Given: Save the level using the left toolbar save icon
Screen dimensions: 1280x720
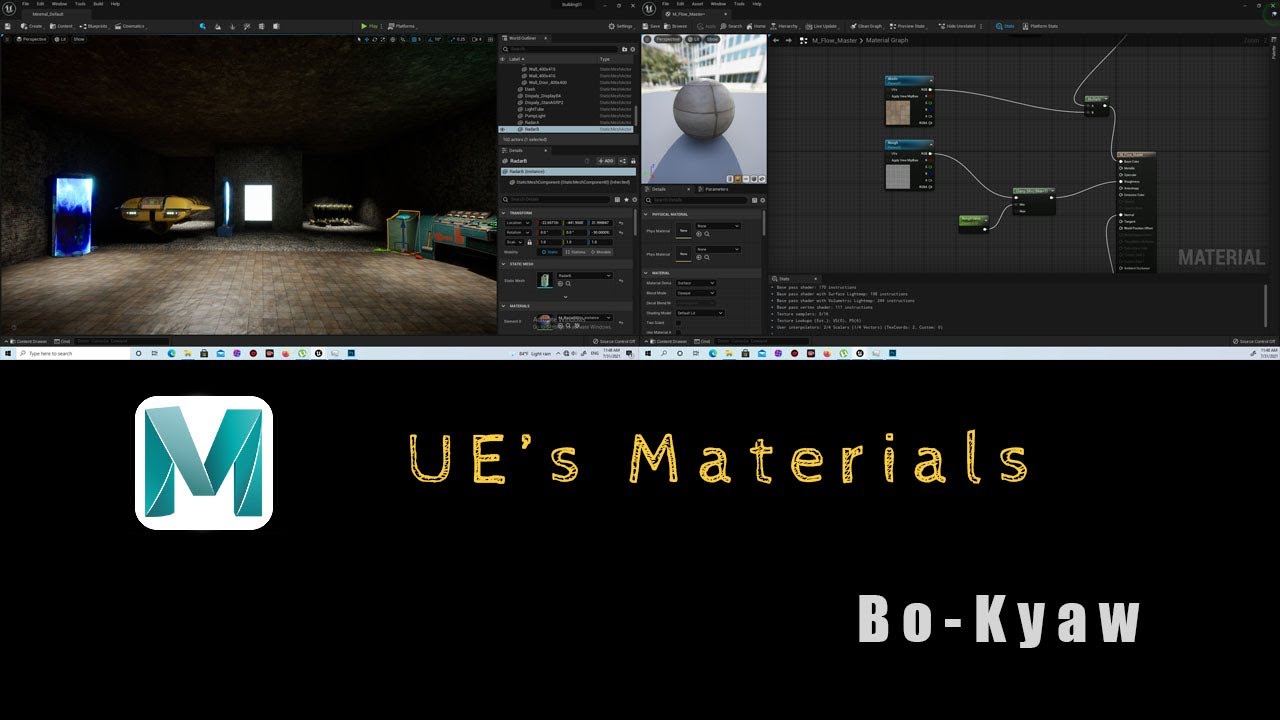Looking at the screenshot, I should coord(7,26).
